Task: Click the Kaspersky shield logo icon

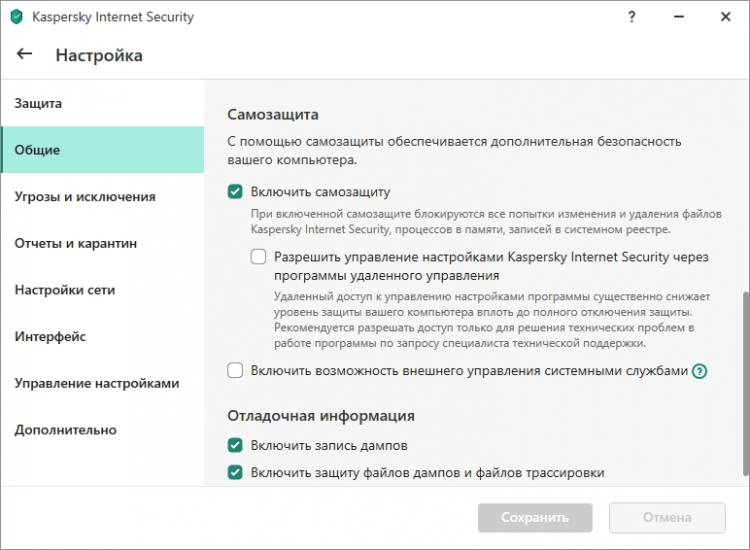Action: point(16,17)
